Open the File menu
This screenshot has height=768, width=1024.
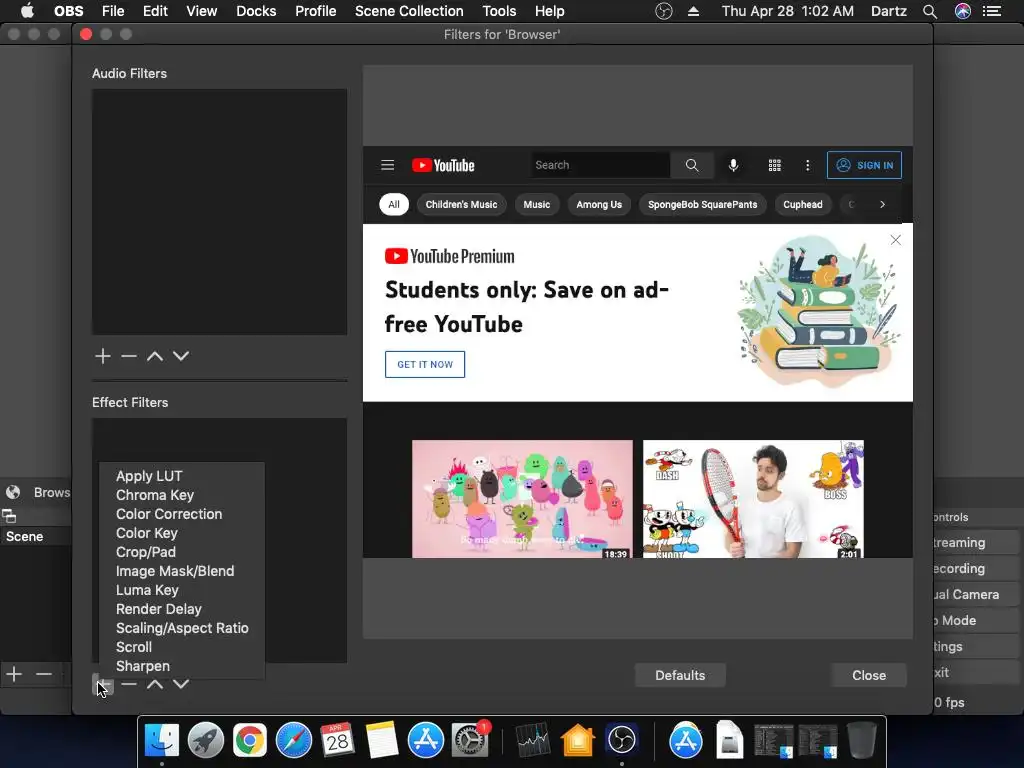coord(113,11)
